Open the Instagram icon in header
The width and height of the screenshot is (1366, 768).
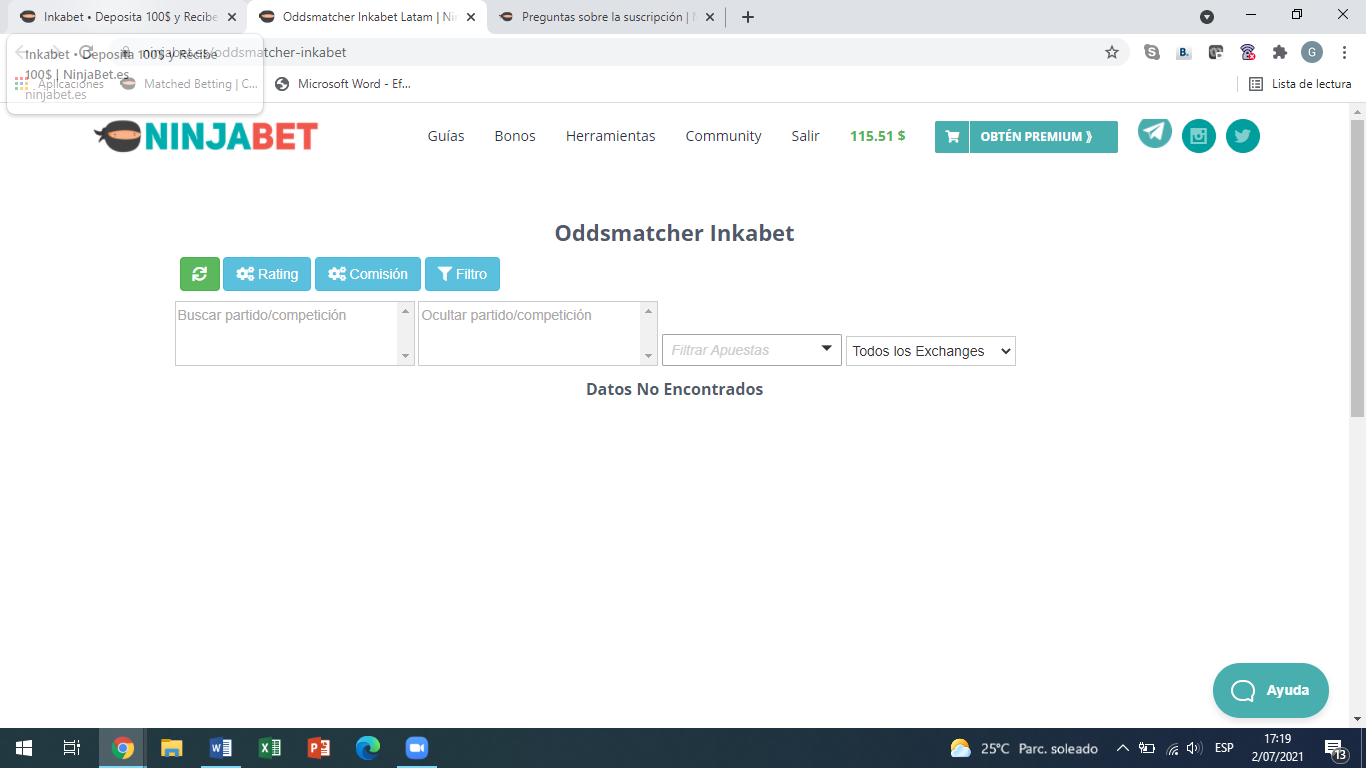tap(1199, 136)
